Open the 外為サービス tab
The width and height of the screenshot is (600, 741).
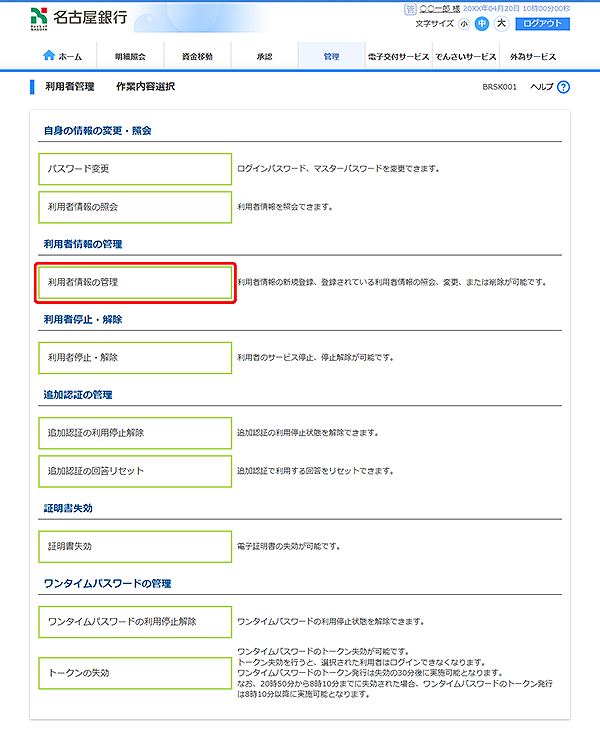point(533,56)
